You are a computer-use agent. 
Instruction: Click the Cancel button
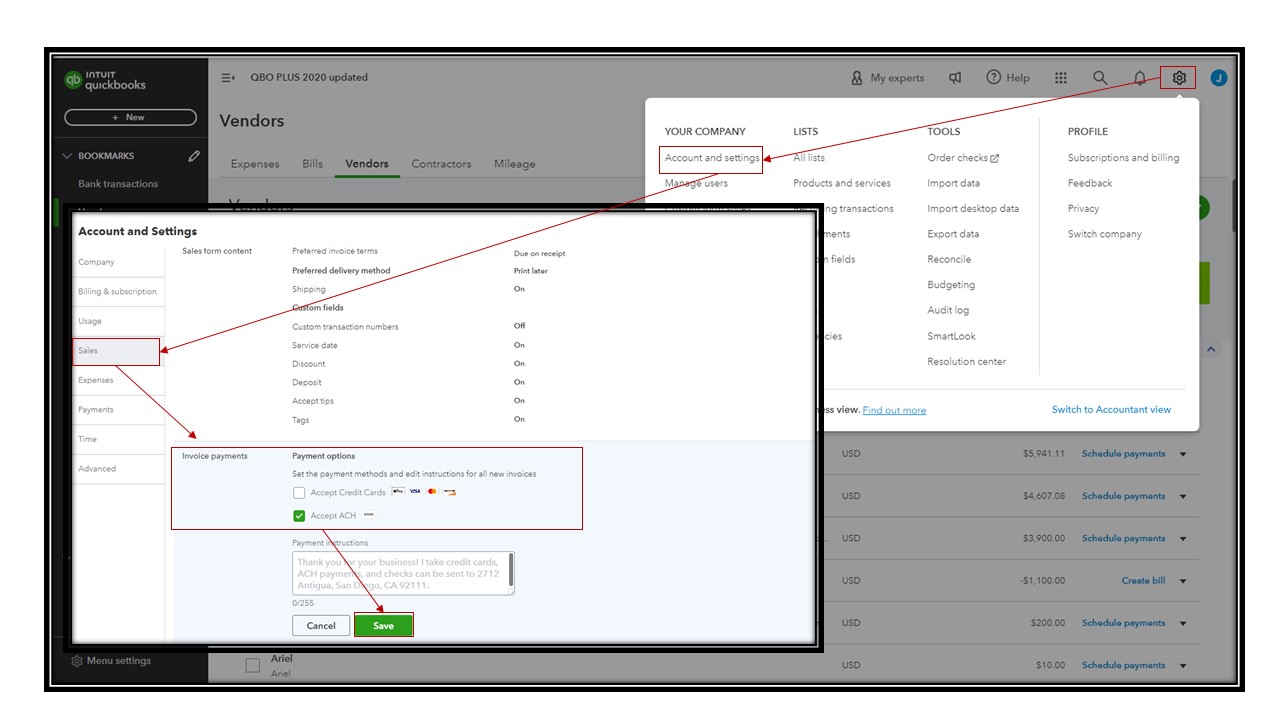point(321,625)
